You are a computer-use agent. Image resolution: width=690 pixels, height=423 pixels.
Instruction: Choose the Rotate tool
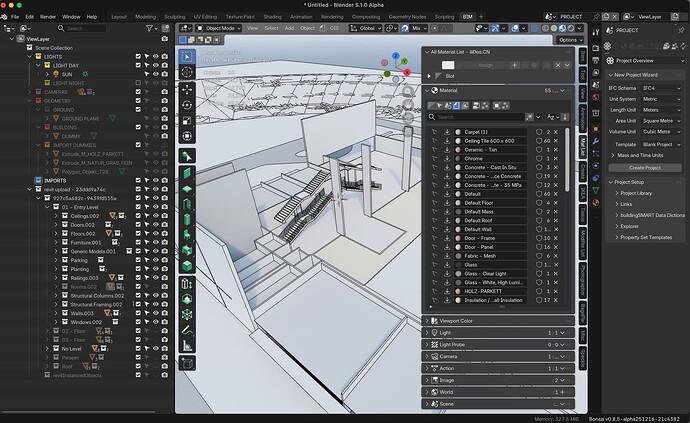point(187,105)
